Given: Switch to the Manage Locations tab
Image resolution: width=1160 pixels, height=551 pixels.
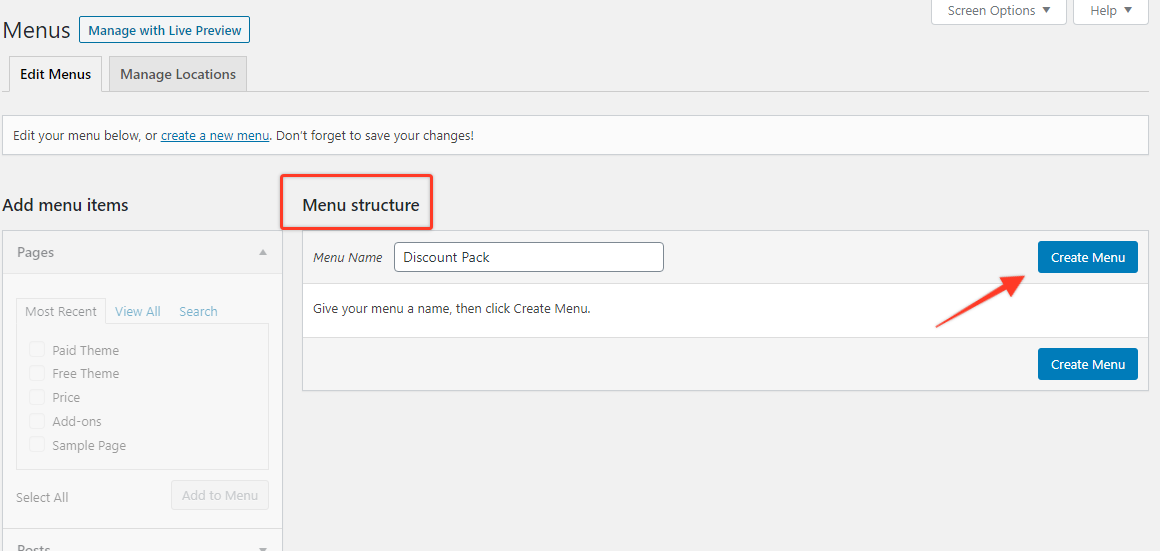Looking at the screenshot, I should 178,74.
